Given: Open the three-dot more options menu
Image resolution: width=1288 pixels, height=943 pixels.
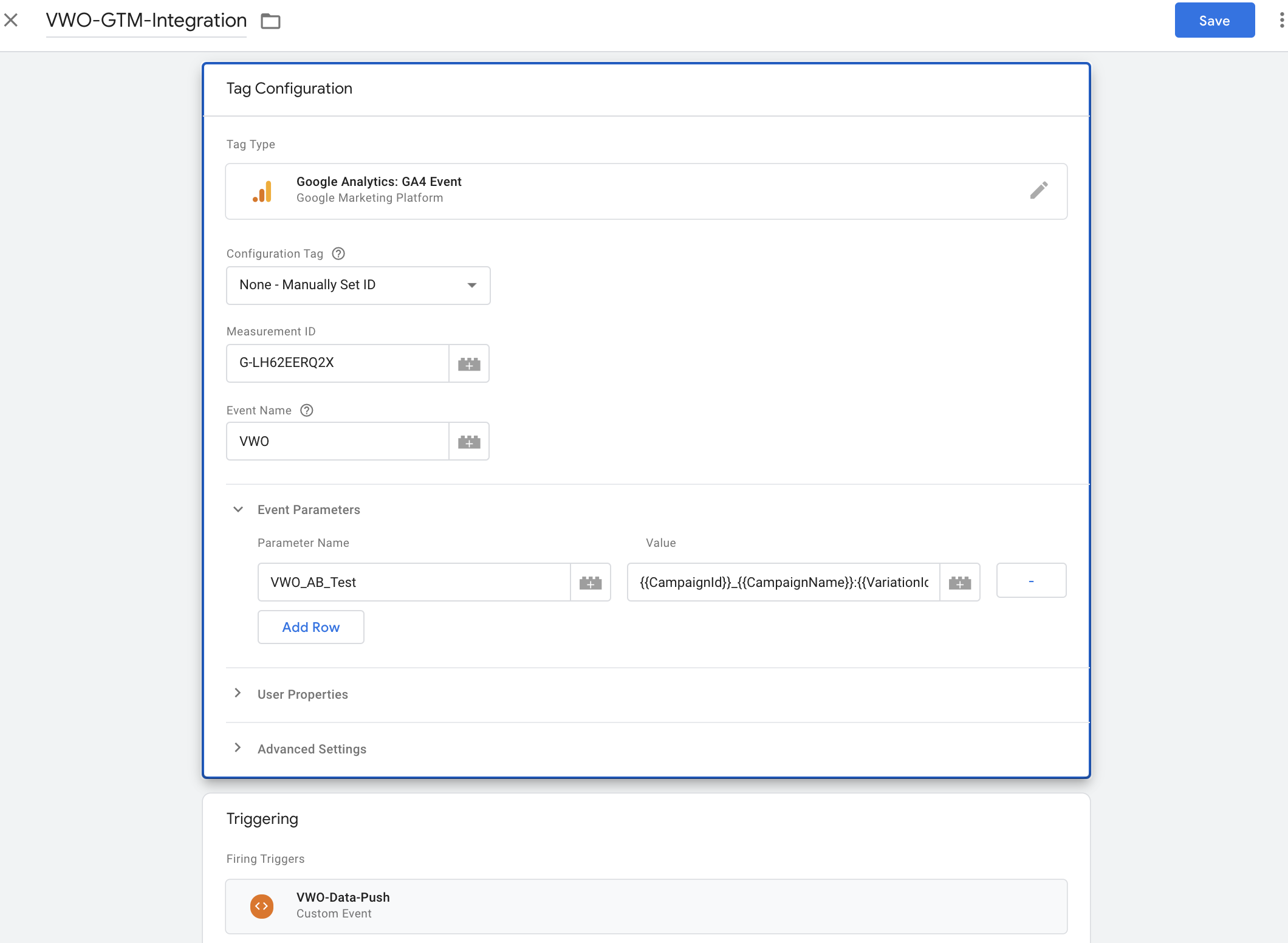Looking at the screenshot, I should (x=1281, y=21).
